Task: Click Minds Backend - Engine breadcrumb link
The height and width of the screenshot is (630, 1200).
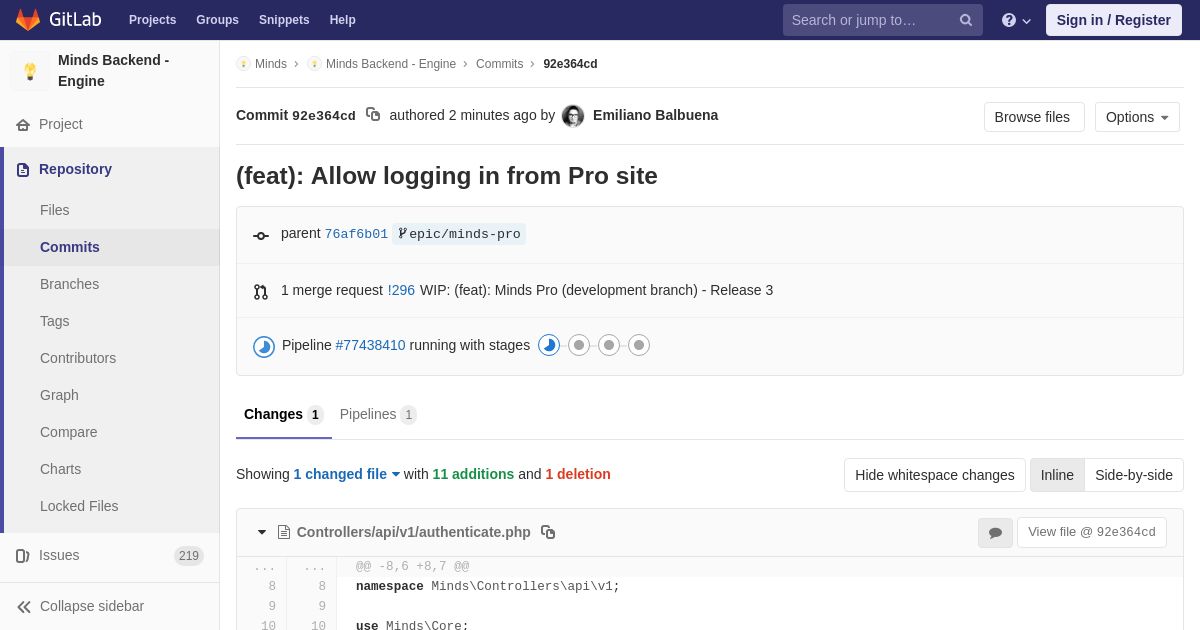Action: coord(391,64)
